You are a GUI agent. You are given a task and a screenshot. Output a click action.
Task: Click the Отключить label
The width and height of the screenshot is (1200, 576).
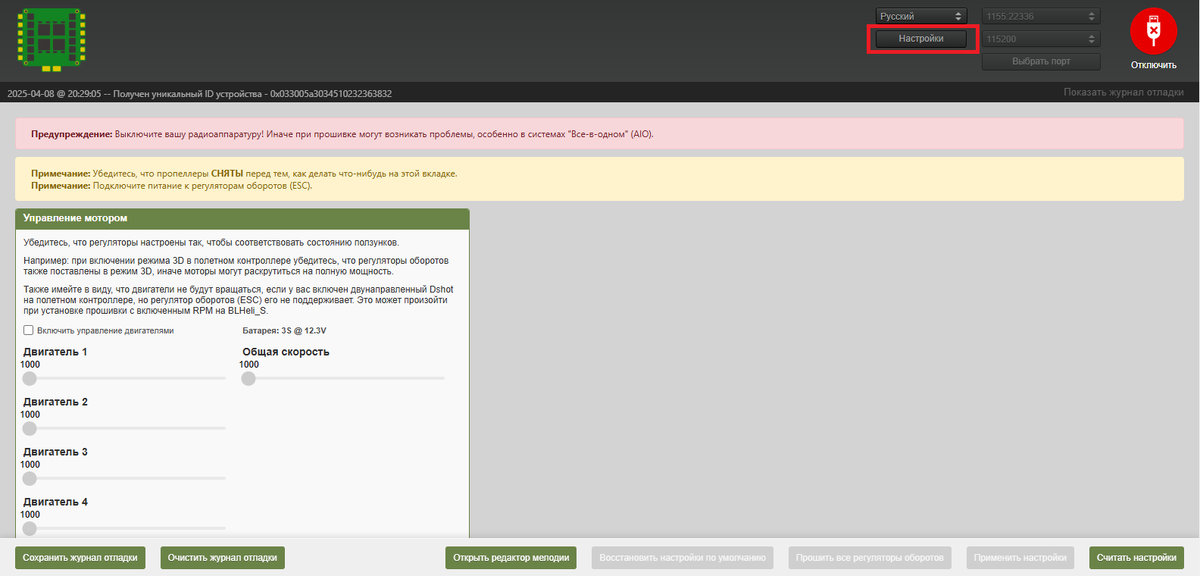(x=1154, y=65)
